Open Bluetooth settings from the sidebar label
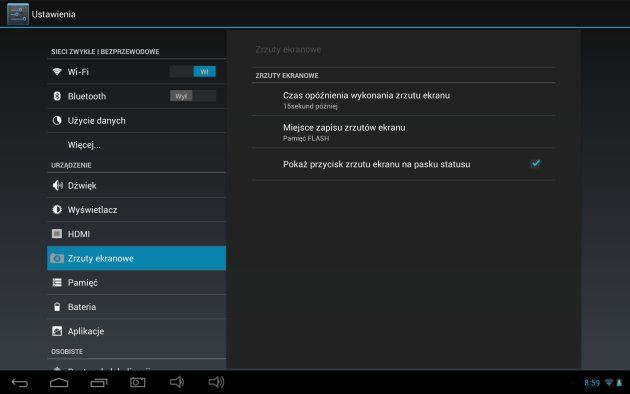This screenshot has width=630, height=394. (x=87, y=96)
